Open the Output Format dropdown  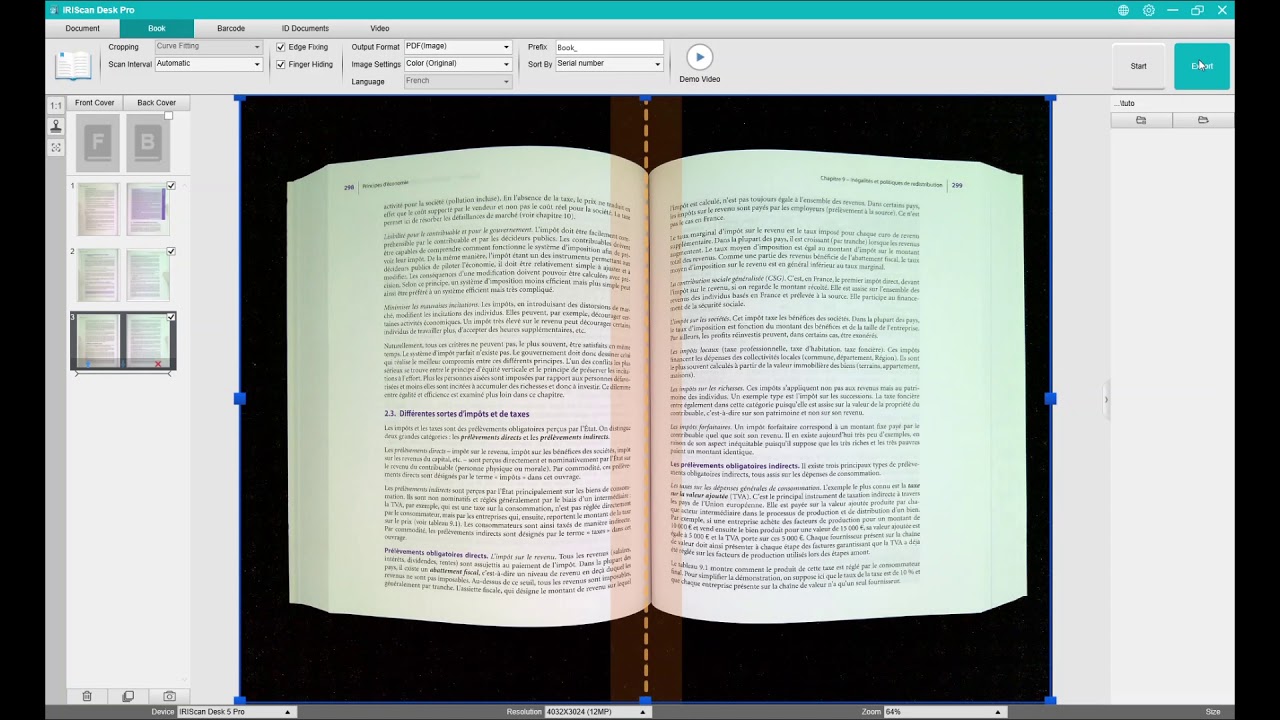(x=457, y=47)
